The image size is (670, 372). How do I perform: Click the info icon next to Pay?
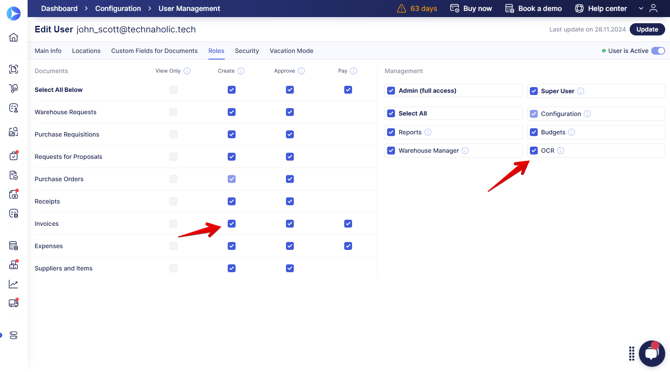pyautogui.click(x=353, y=71)
